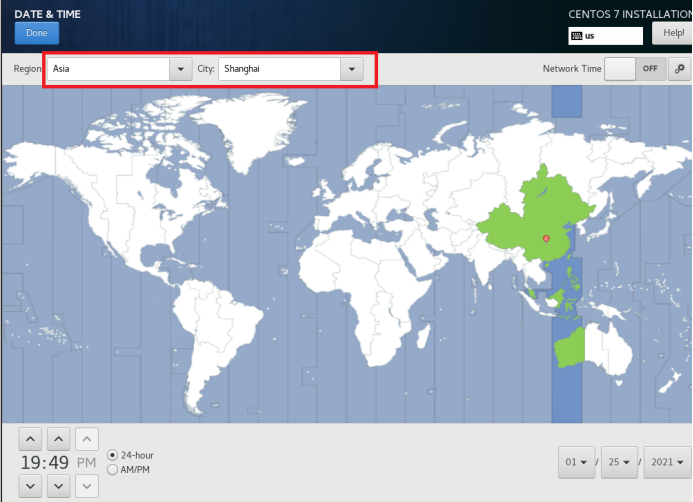
Task: Open the Region dropdown arrow
Action: (x=181, y=69)
